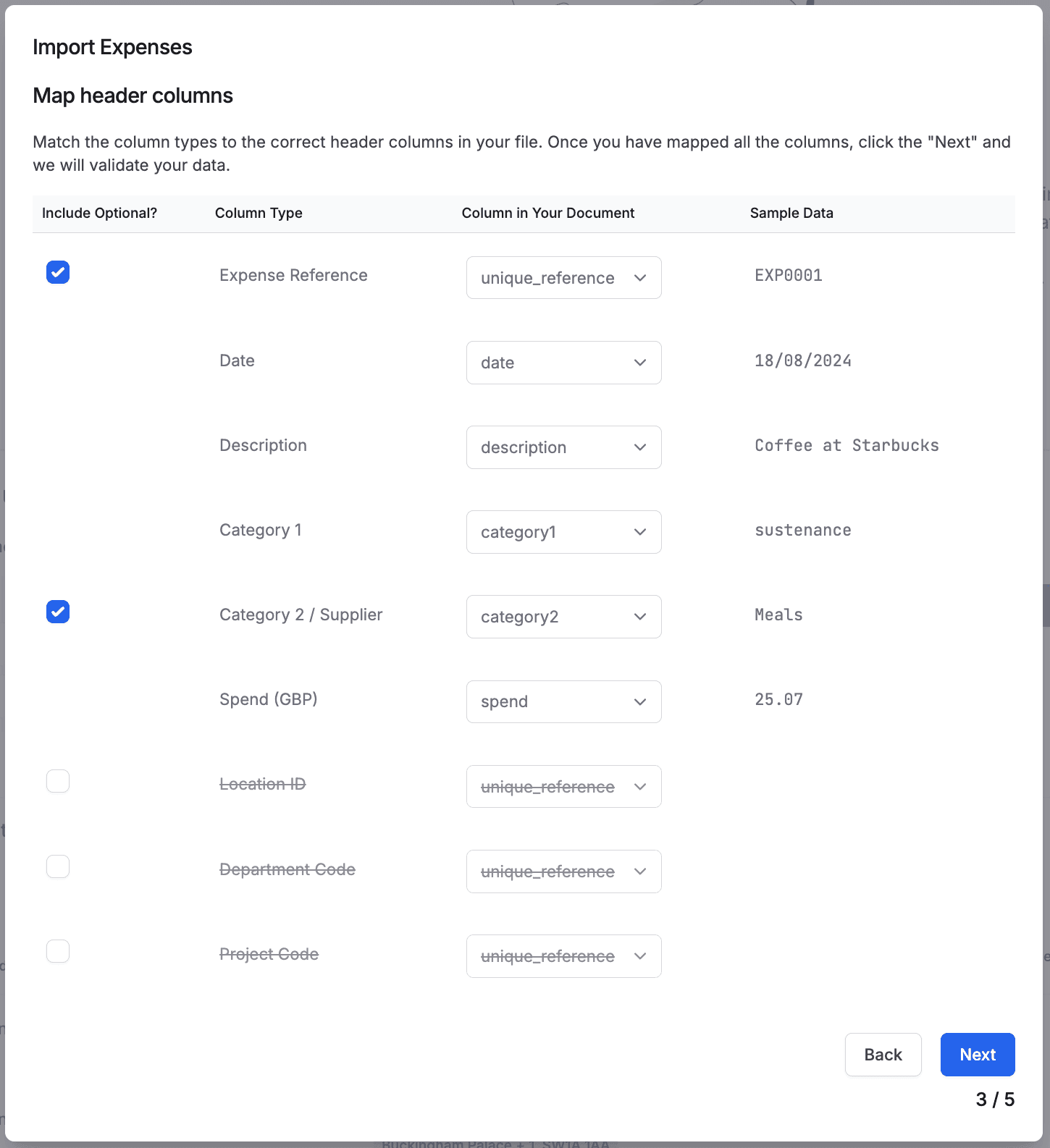Open the category2 dropdown selector
The height and width of the screenshot is (1148, 1050).
pos(563,617)
